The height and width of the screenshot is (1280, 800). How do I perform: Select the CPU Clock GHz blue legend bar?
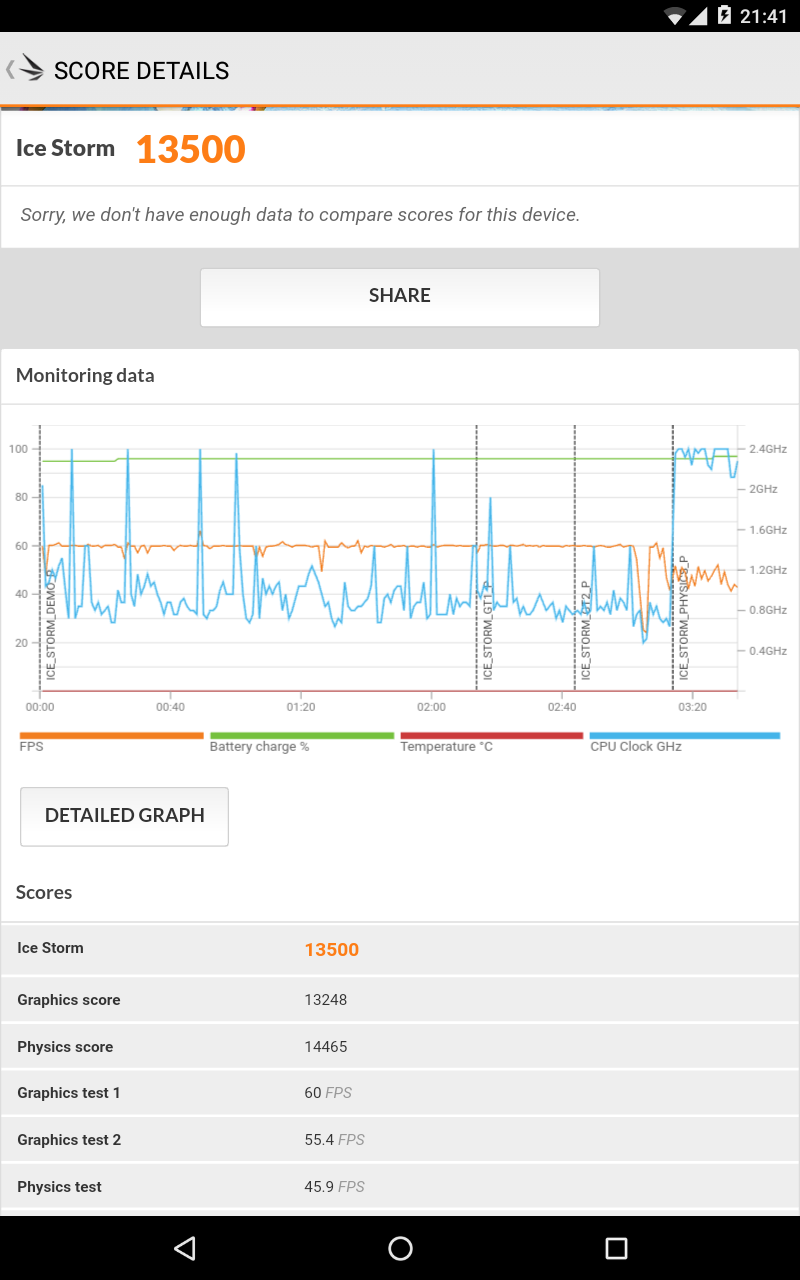pos(684,736)
